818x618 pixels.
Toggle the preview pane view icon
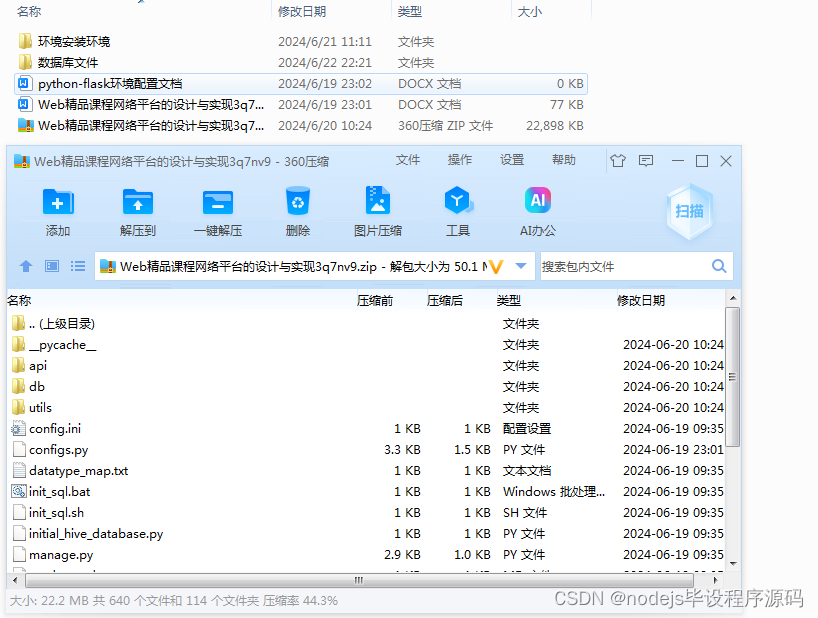pos(51,266)
